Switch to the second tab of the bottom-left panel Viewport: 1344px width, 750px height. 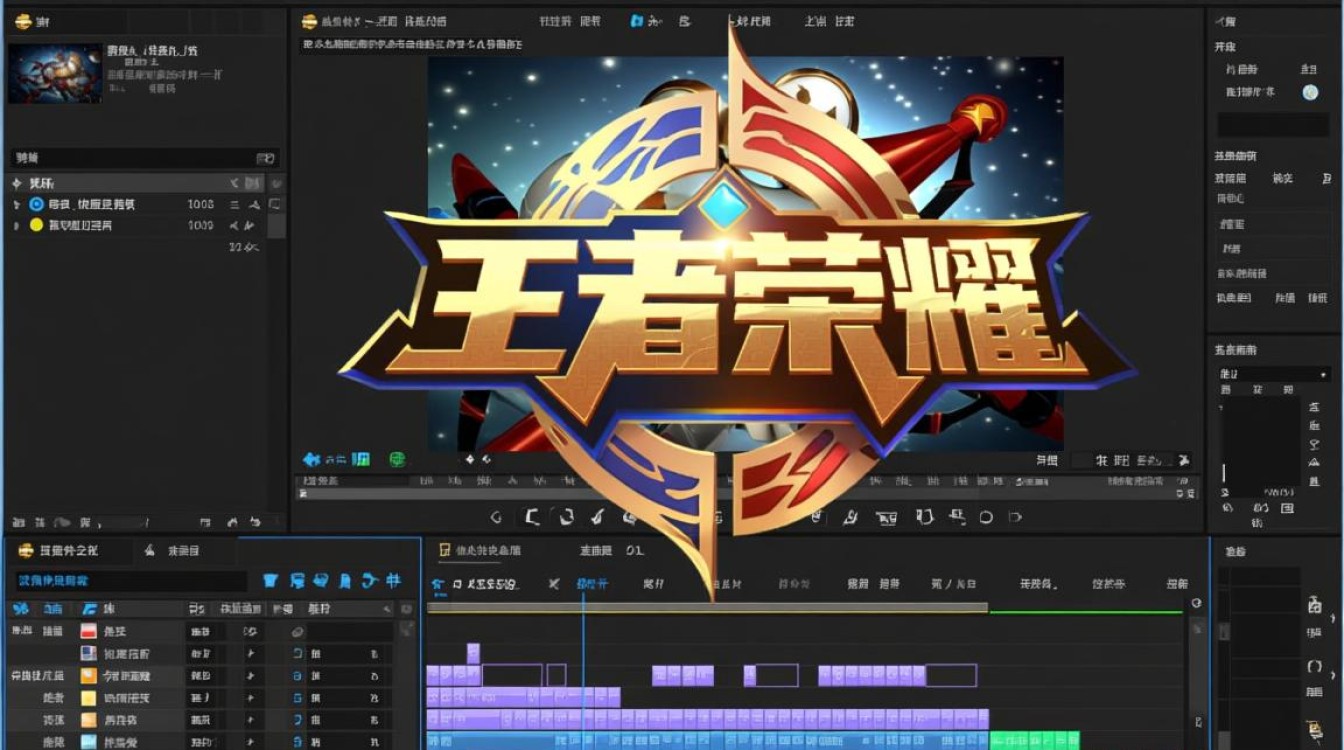pyautogui.click(x=172, y=551)
